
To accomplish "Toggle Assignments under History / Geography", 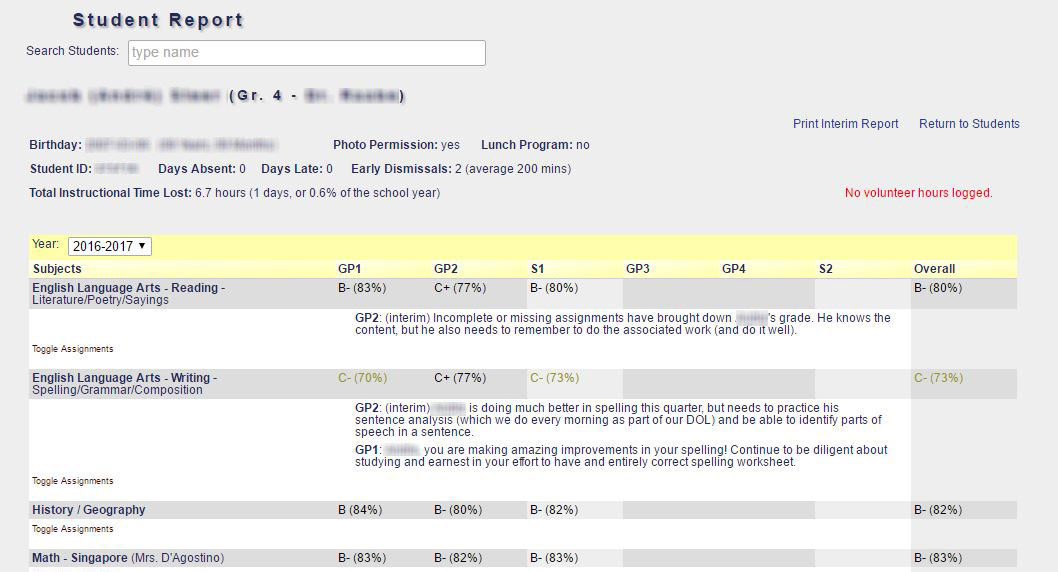I will (x=73, y=529).
